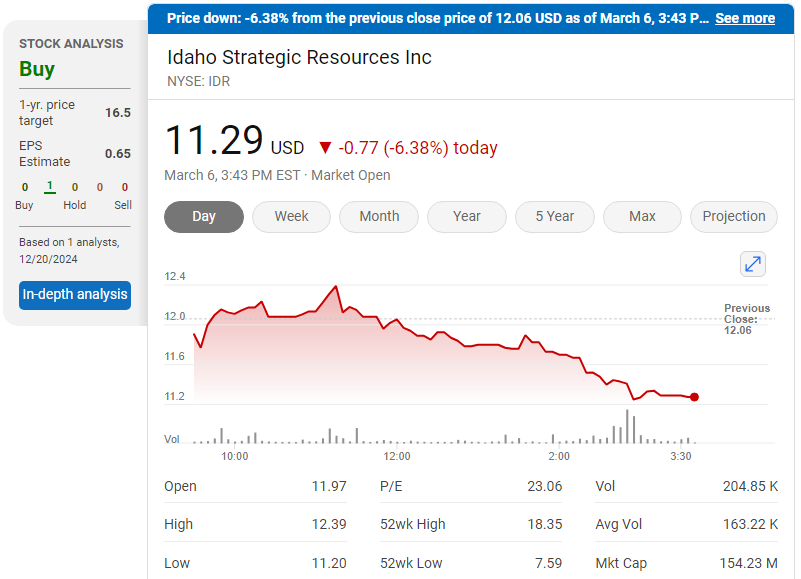Select the Month range pill
Screen dimensions: 801x579
click(x=379, y=217)
